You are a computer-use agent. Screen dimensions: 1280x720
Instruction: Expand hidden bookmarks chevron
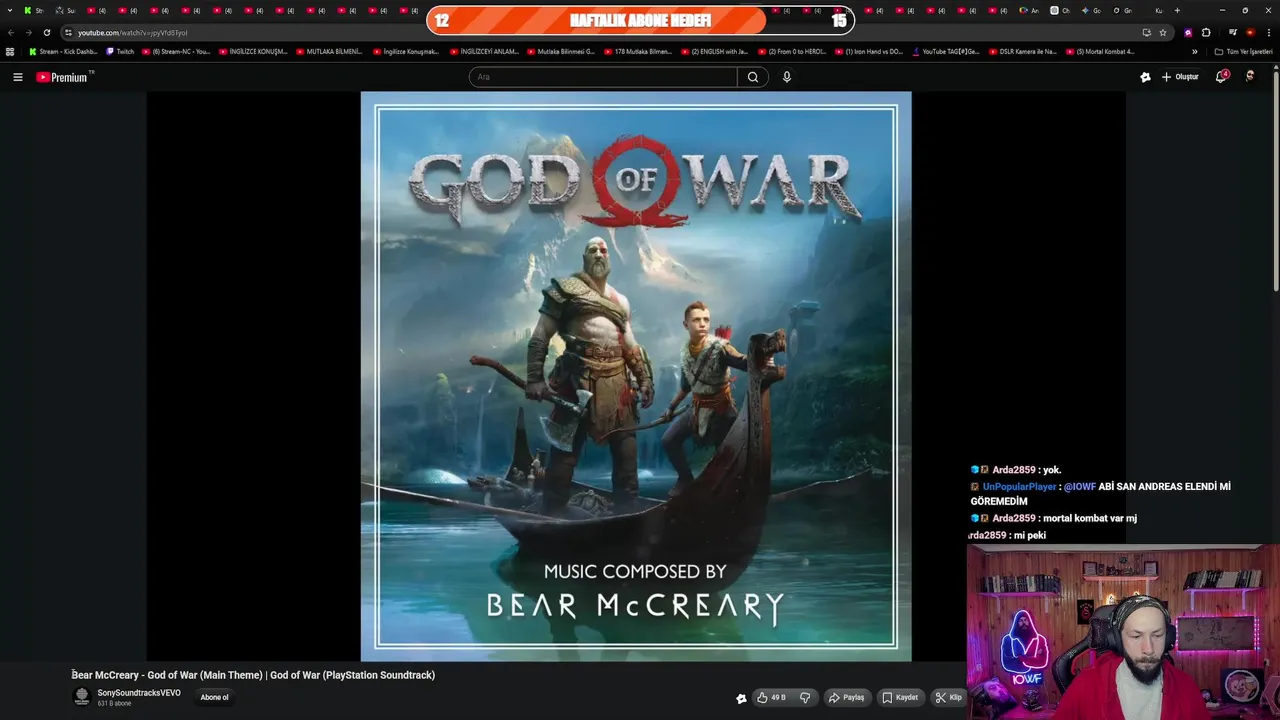[1194, 51]
